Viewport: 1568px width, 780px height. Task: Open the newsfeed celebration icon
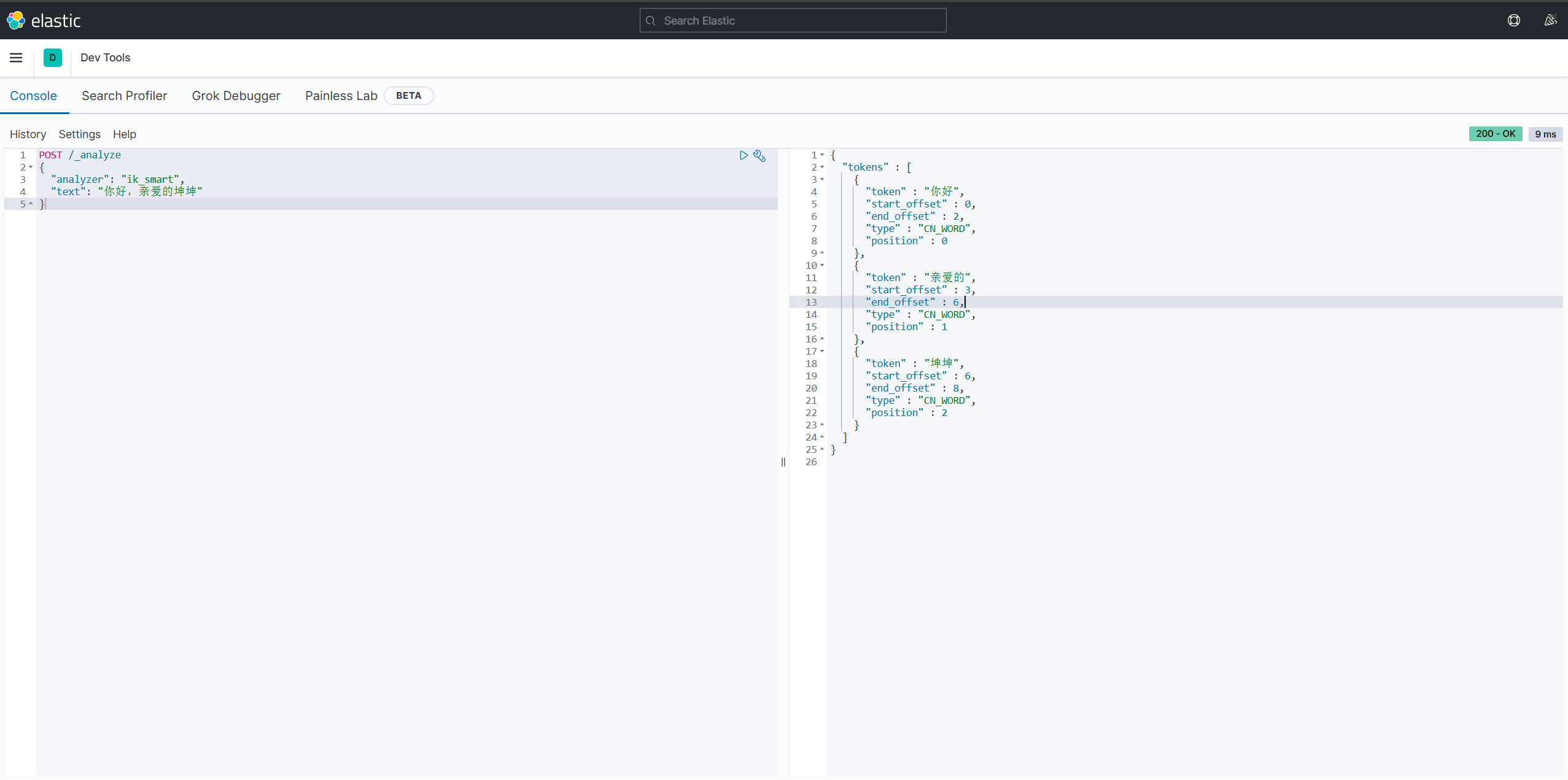[x=1550, y=20]
